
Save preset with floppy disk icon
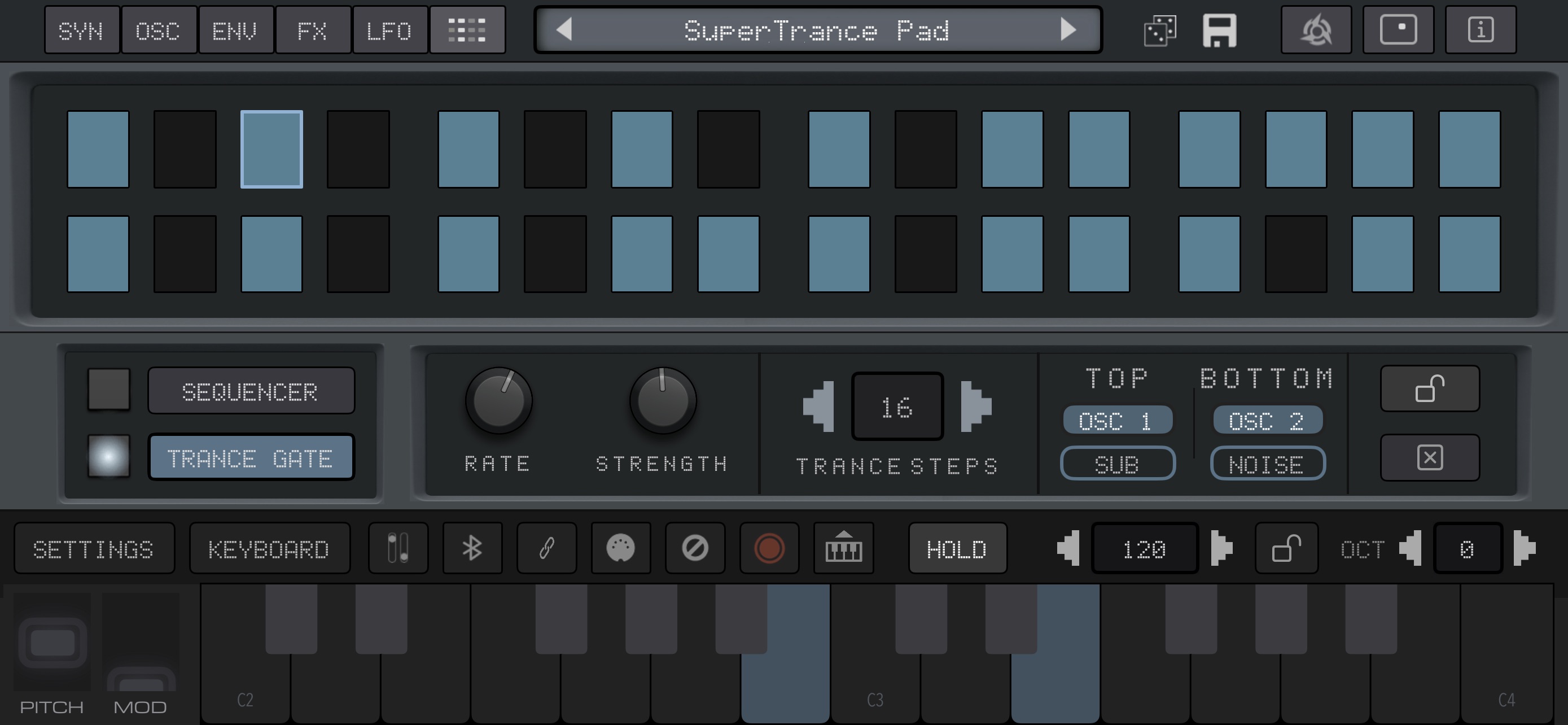(x=1219, y=30)
